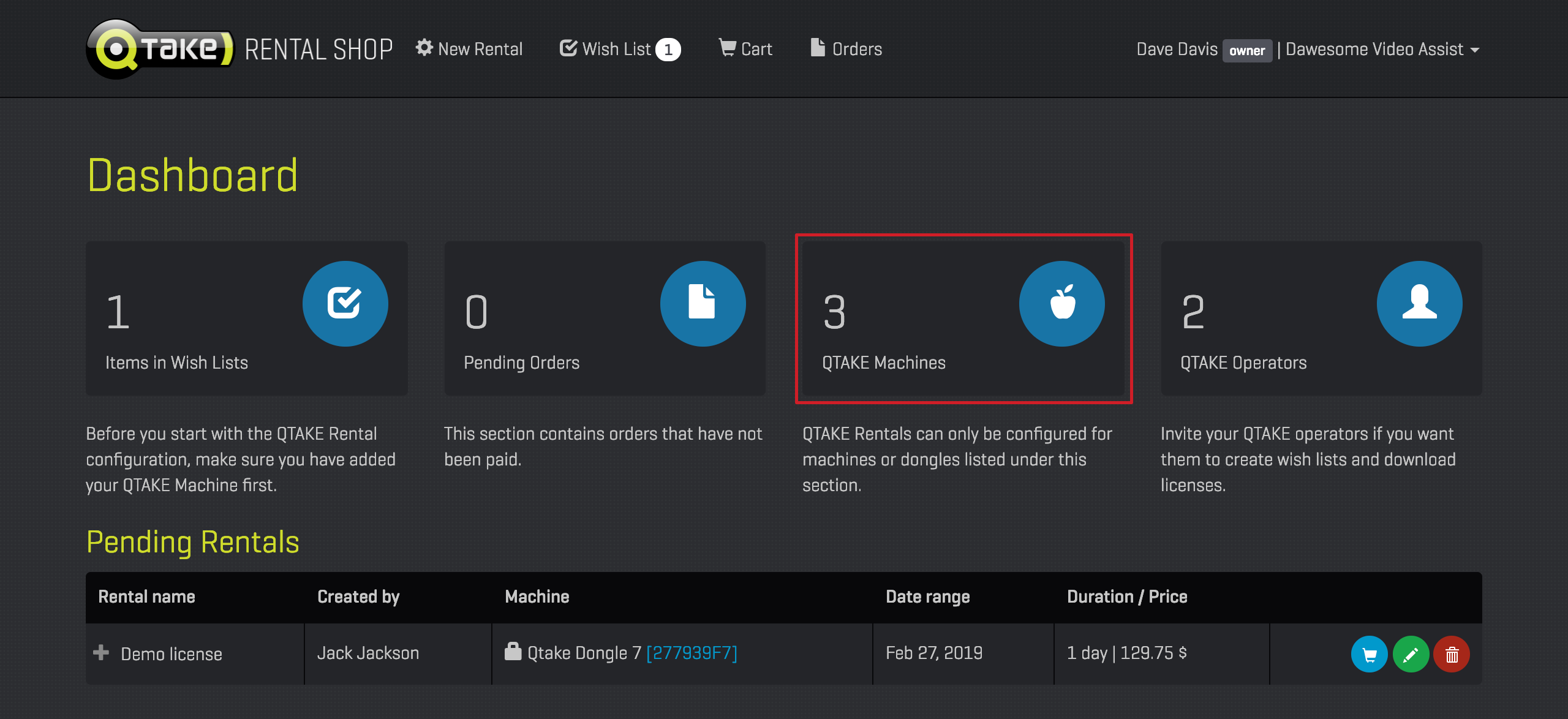Image resolution: width=1568 pixels, height=719 pixels.
Task: Click the QTAKE Operators user circle icon
Action: tap(1419, 303)
